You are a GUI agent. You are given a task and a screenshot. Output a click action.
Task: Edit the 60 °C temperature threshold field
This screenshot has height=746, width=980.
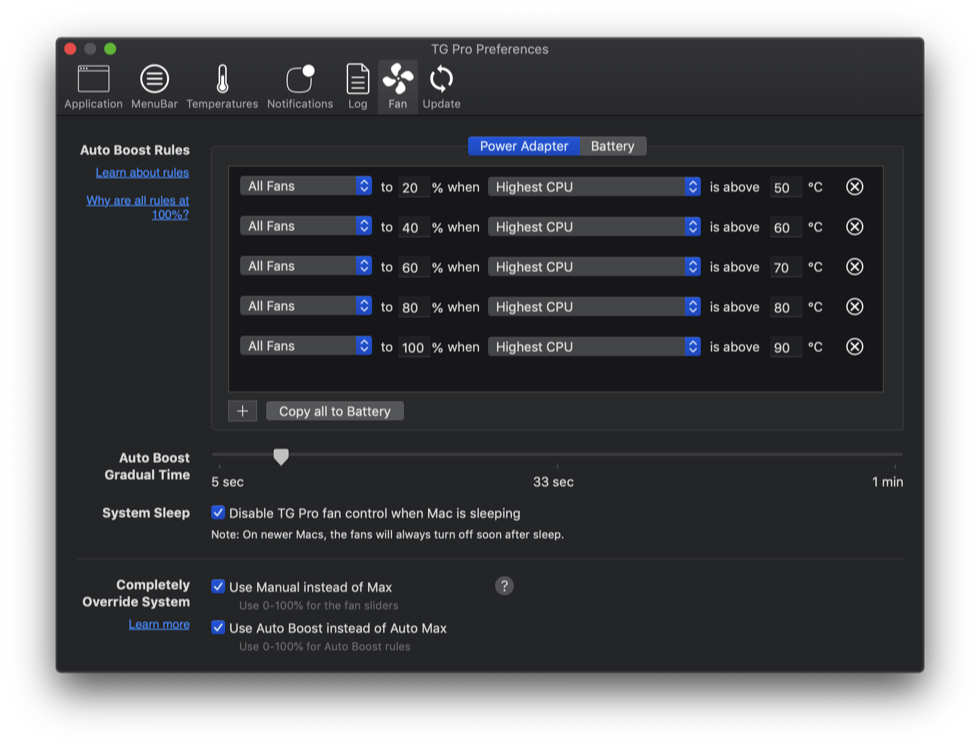pyautogui.click(x=786, y=227)
